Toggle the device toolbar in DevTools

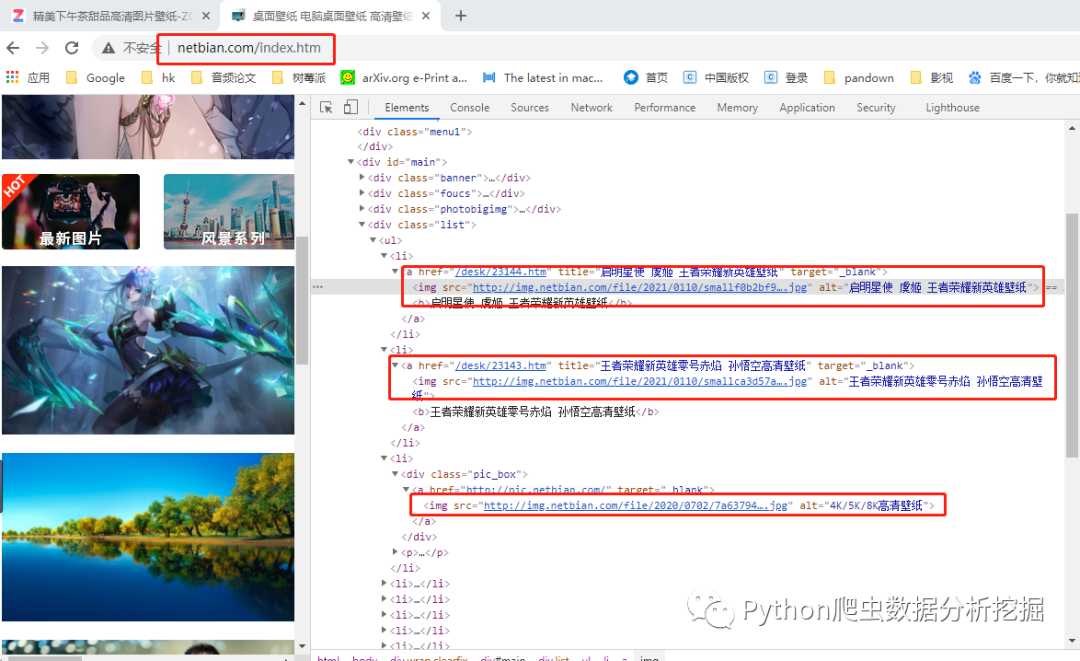tap(351, 107)
